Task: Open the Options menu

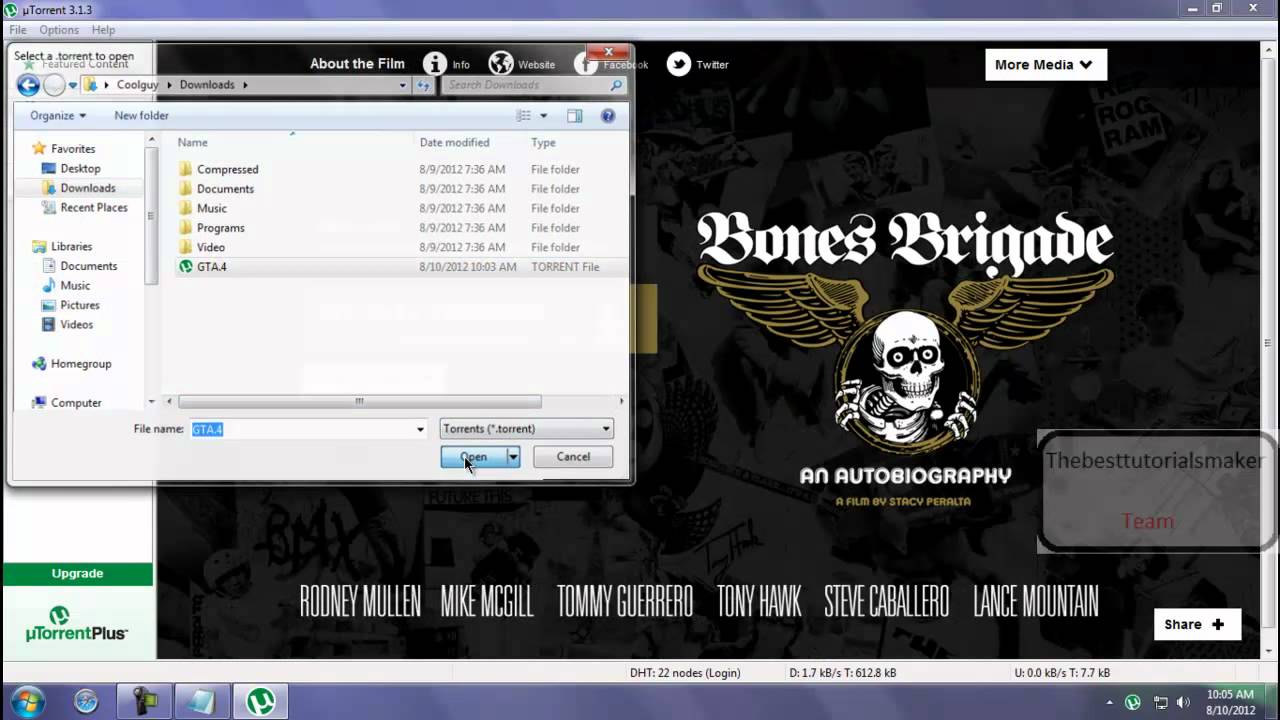Action: click(59, 30)
